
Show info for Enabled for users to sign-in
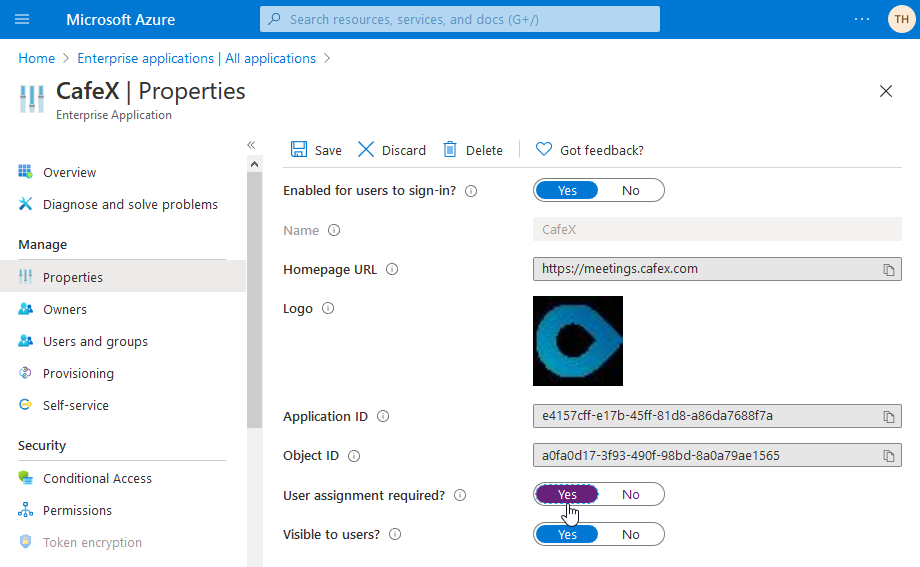point(471,191)
